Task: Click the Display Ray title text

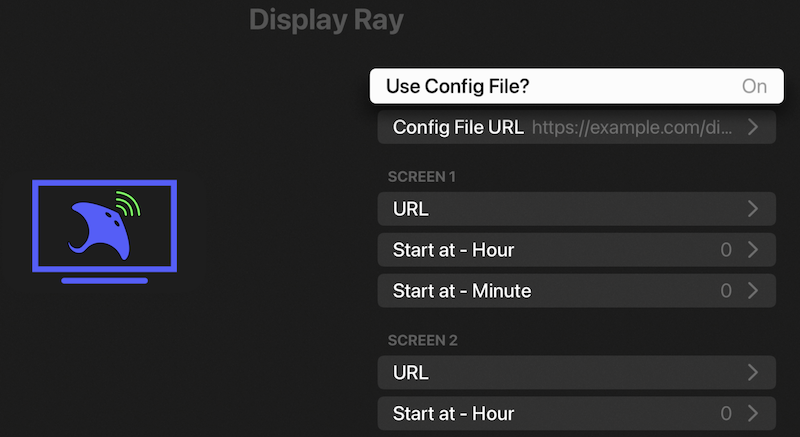Action: click(x=327, y=21)
